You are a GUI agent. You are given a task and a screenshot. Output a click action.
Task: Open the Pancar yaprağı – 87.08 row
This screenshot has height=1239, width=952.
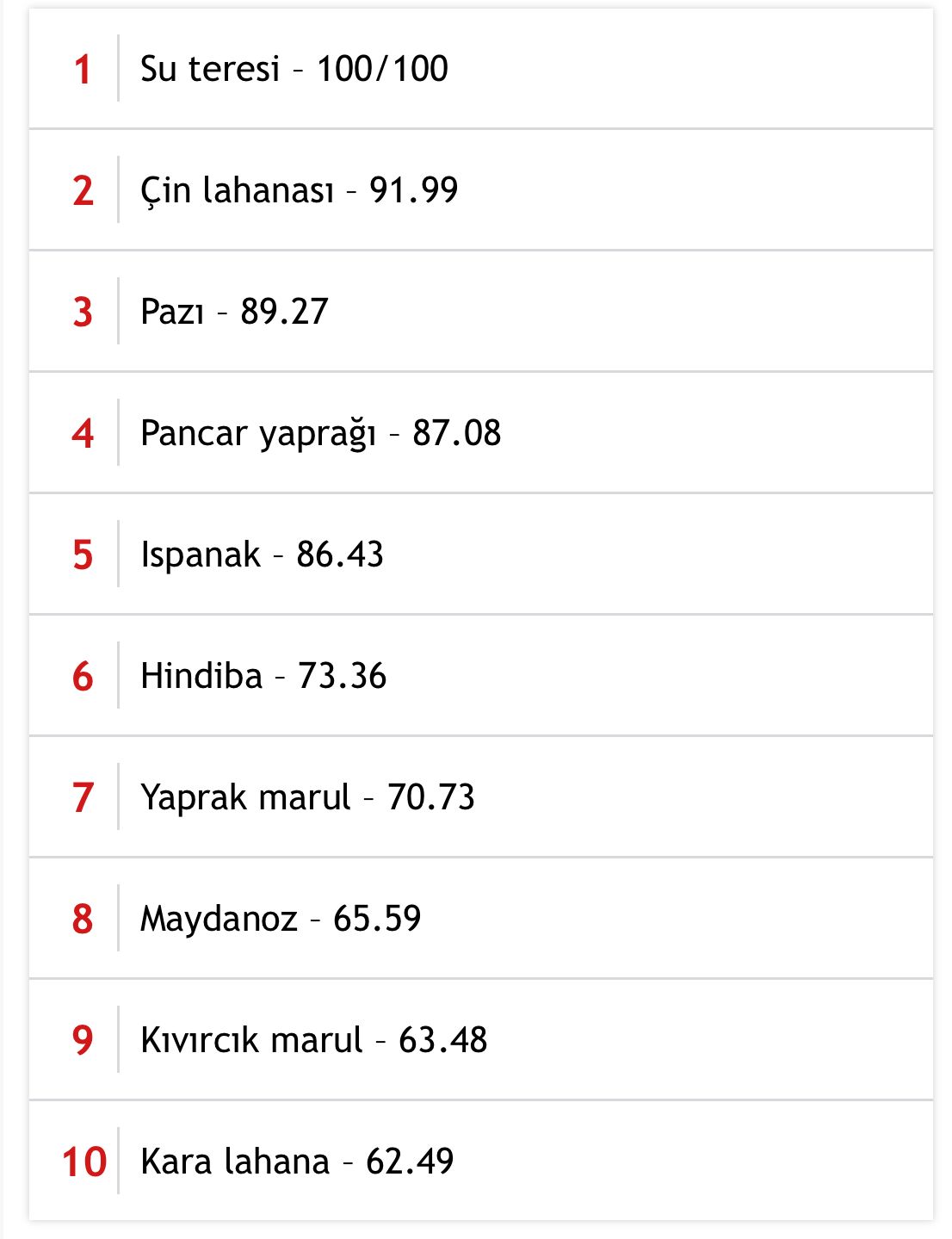click(x=481, y=433)
